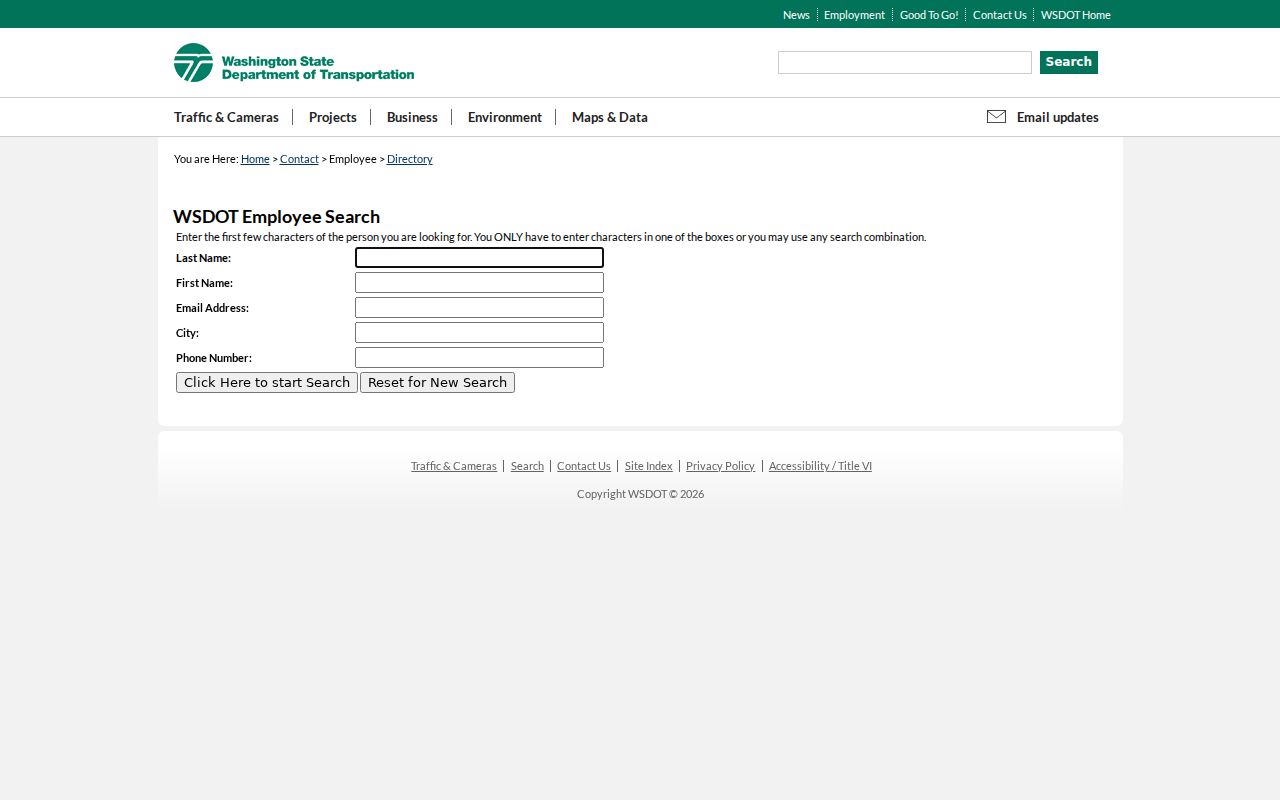Open Contact Us in the top bar
1280x800 pixels.
pyautogui.click(x=1000, y=15)
